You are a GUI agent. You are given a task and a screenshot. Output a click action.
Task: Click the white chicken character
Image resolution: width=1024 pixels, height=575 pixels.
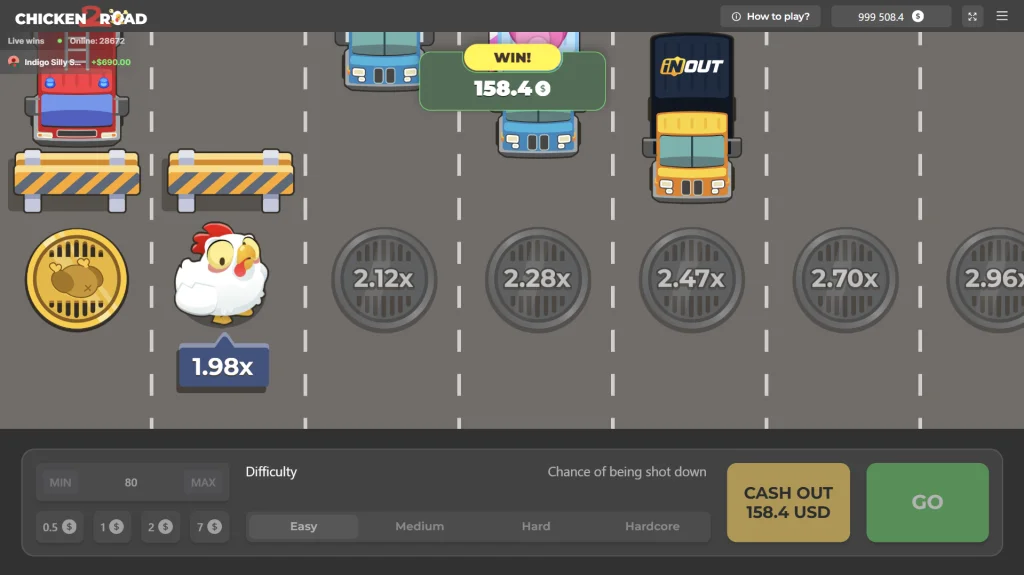pyautogui.click(x=221, y=273)
